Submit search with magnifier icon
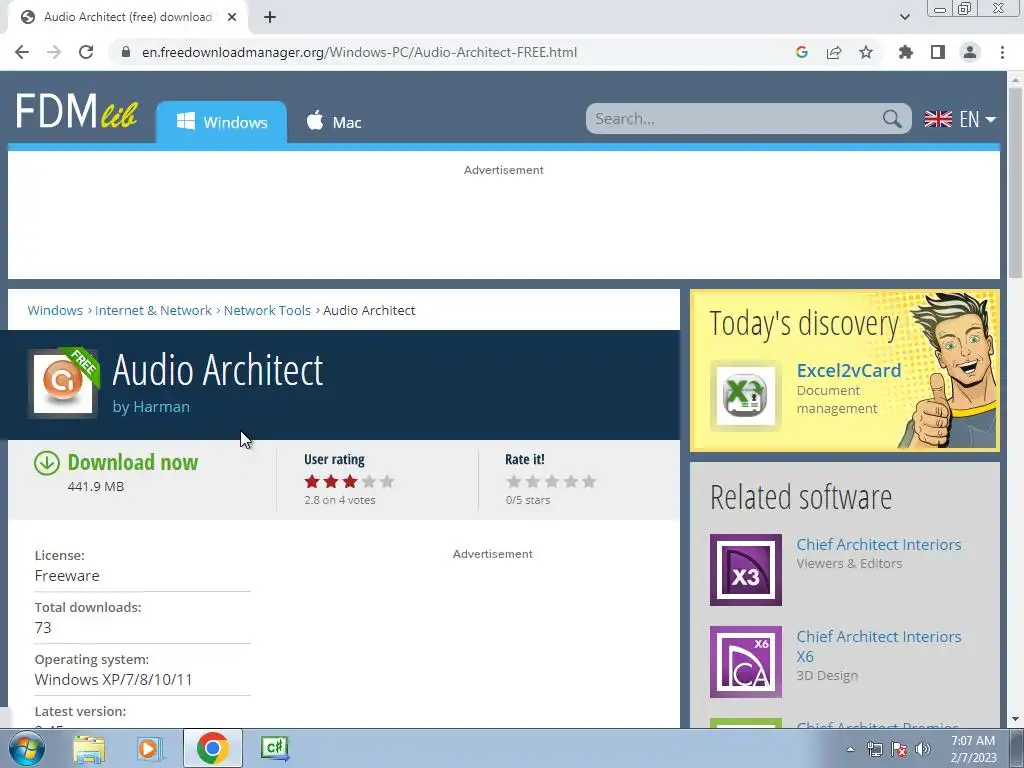Screen dimensions: 1024x768 coord(892,119)
